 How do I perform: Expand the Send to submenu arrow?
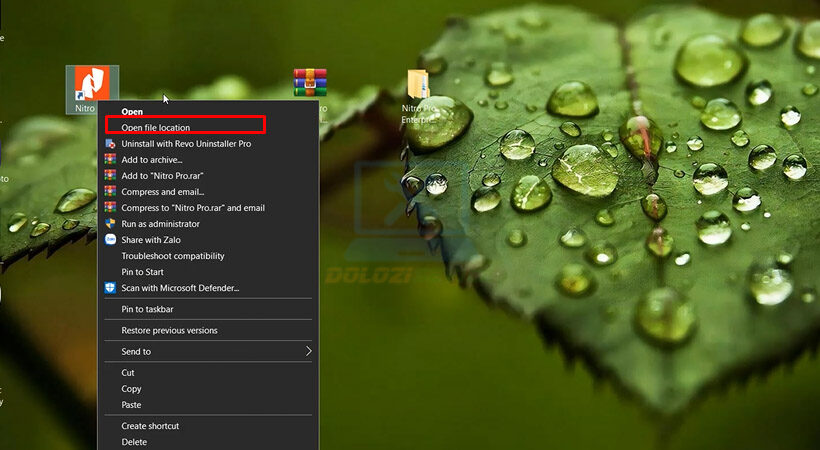click(308, 352)
